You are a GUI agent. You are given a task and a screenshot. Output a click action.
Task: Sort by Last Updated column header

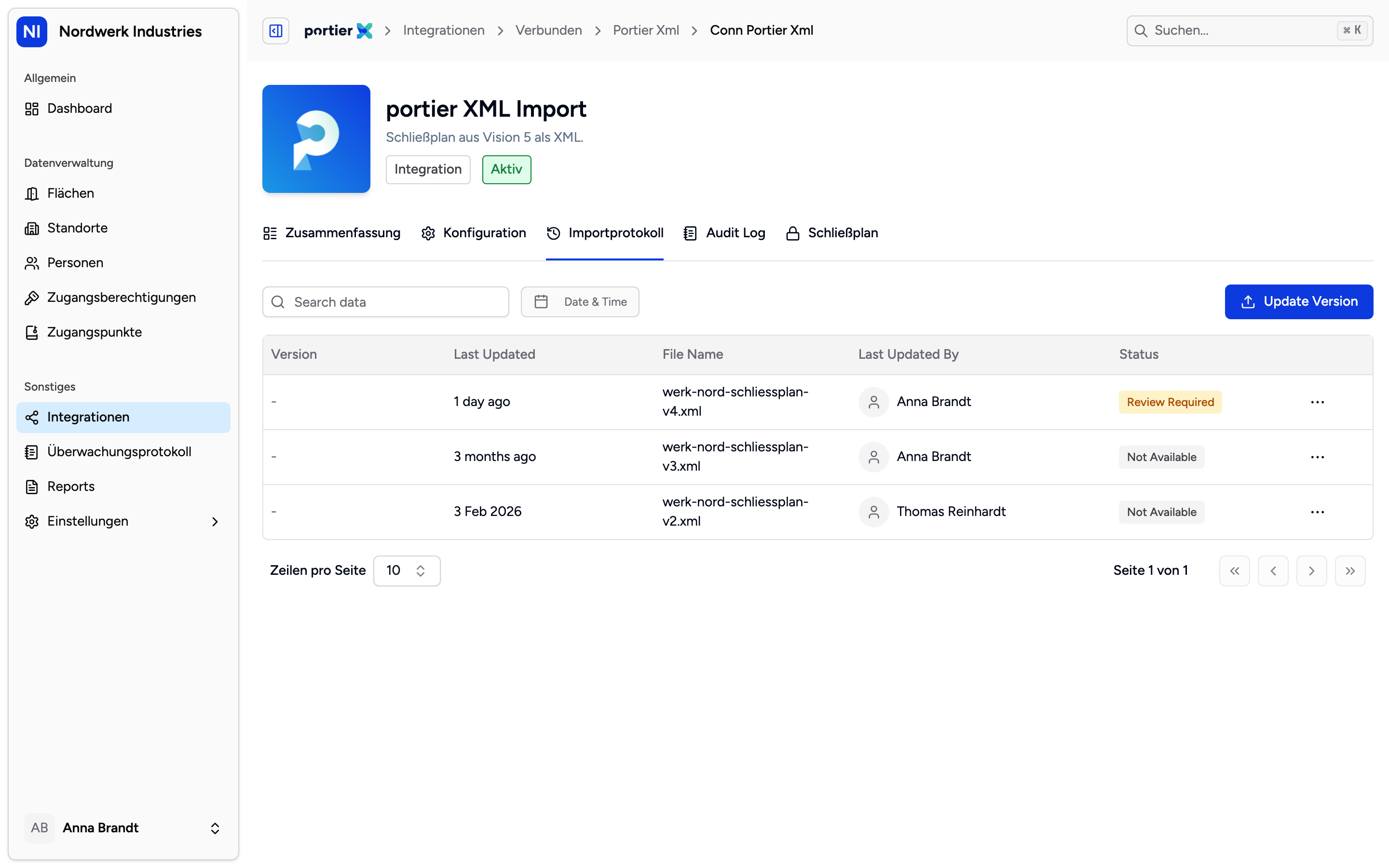494,354
